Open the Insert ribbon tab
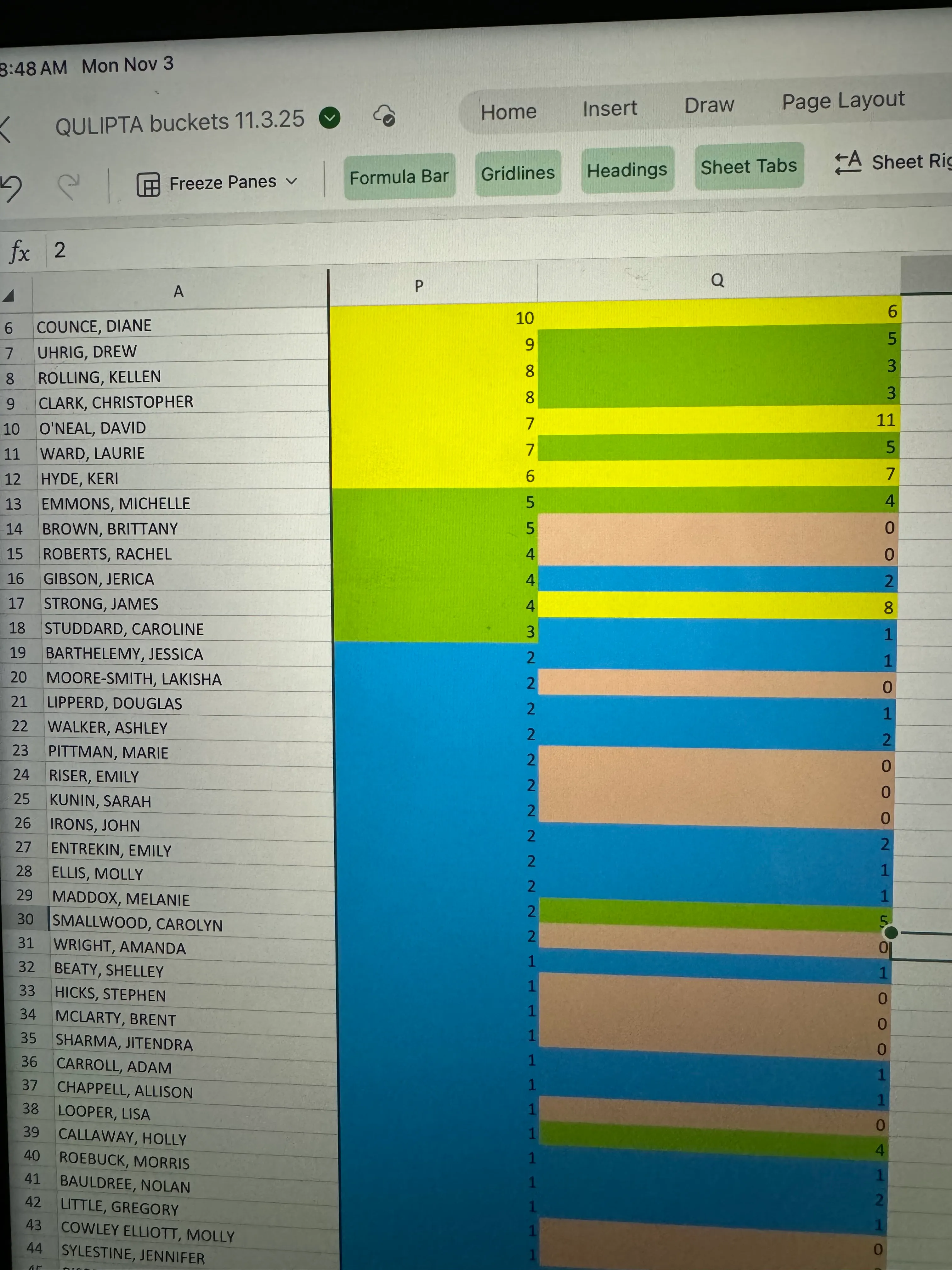The width and height of the screenshot is (952, 1270). 609,108
